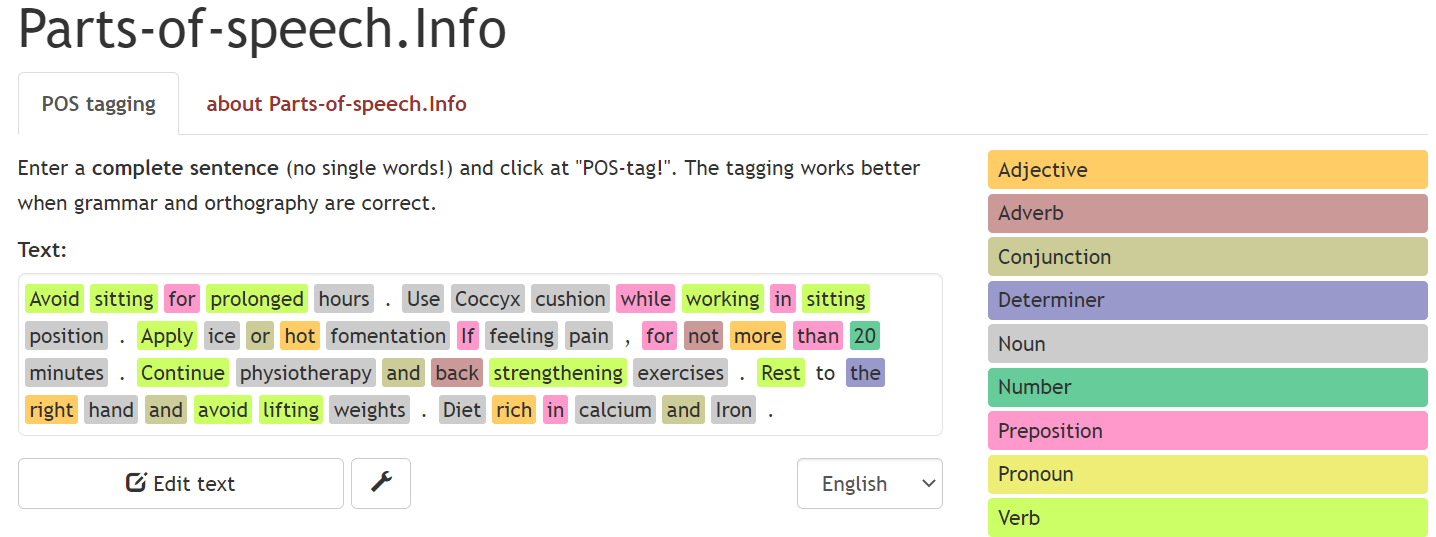Click the tagged word "strengthening"
The height and width of the screenshot is (537, 1436).
coord(558,373)
